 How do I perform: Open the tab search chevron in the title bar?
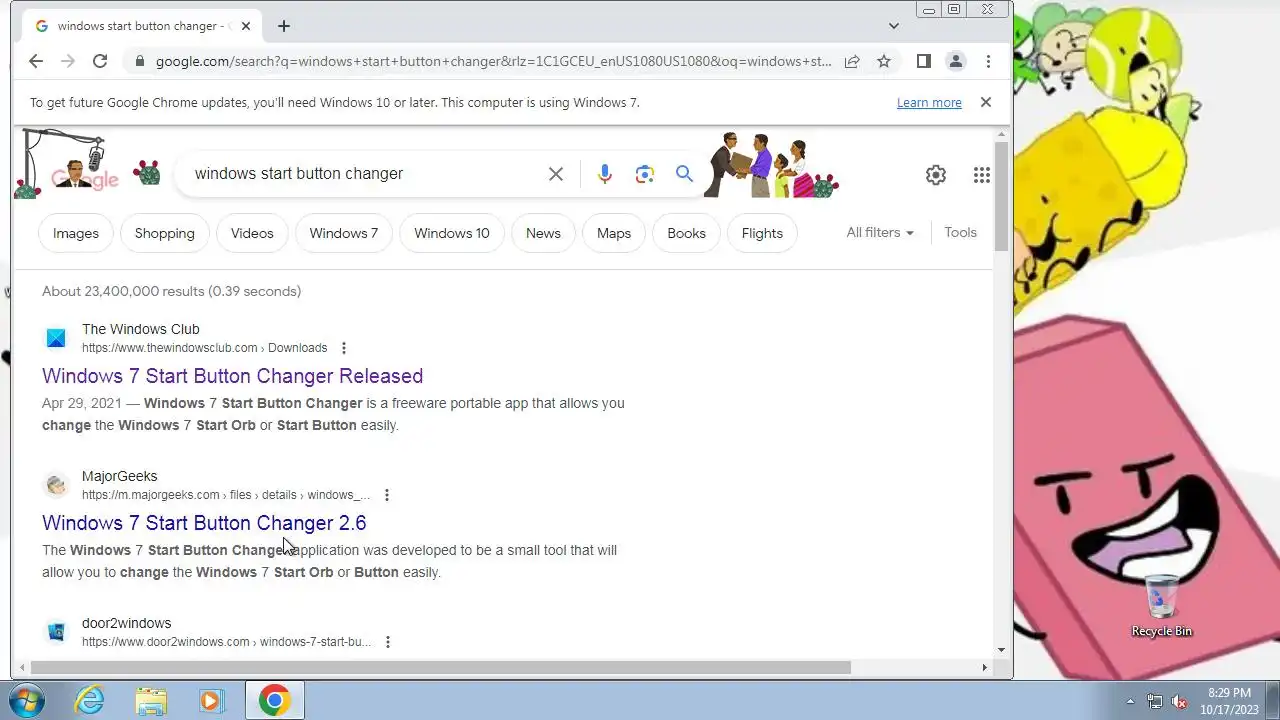point(894,26)
